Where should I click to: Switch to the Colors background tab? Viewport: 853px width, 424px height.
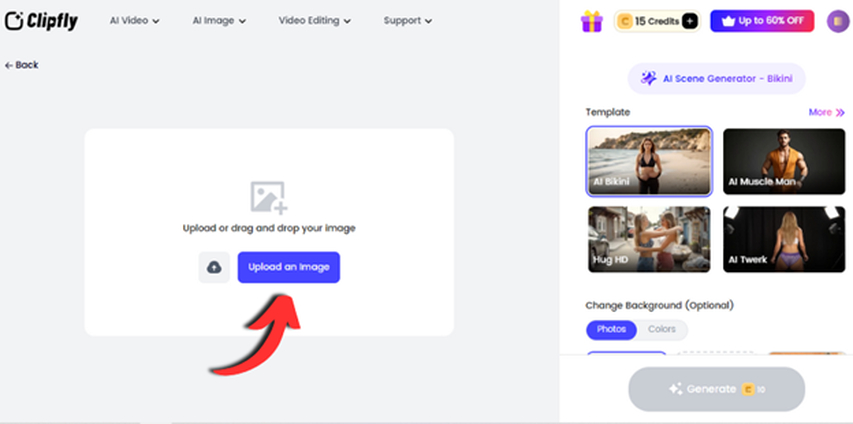pyautogui.click(x=662, y=329)
